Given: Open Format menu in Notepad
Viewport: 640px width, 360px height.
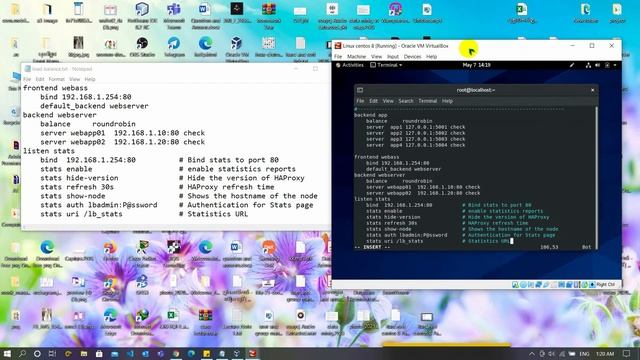Looking at the screenshot, I should 56,79.
